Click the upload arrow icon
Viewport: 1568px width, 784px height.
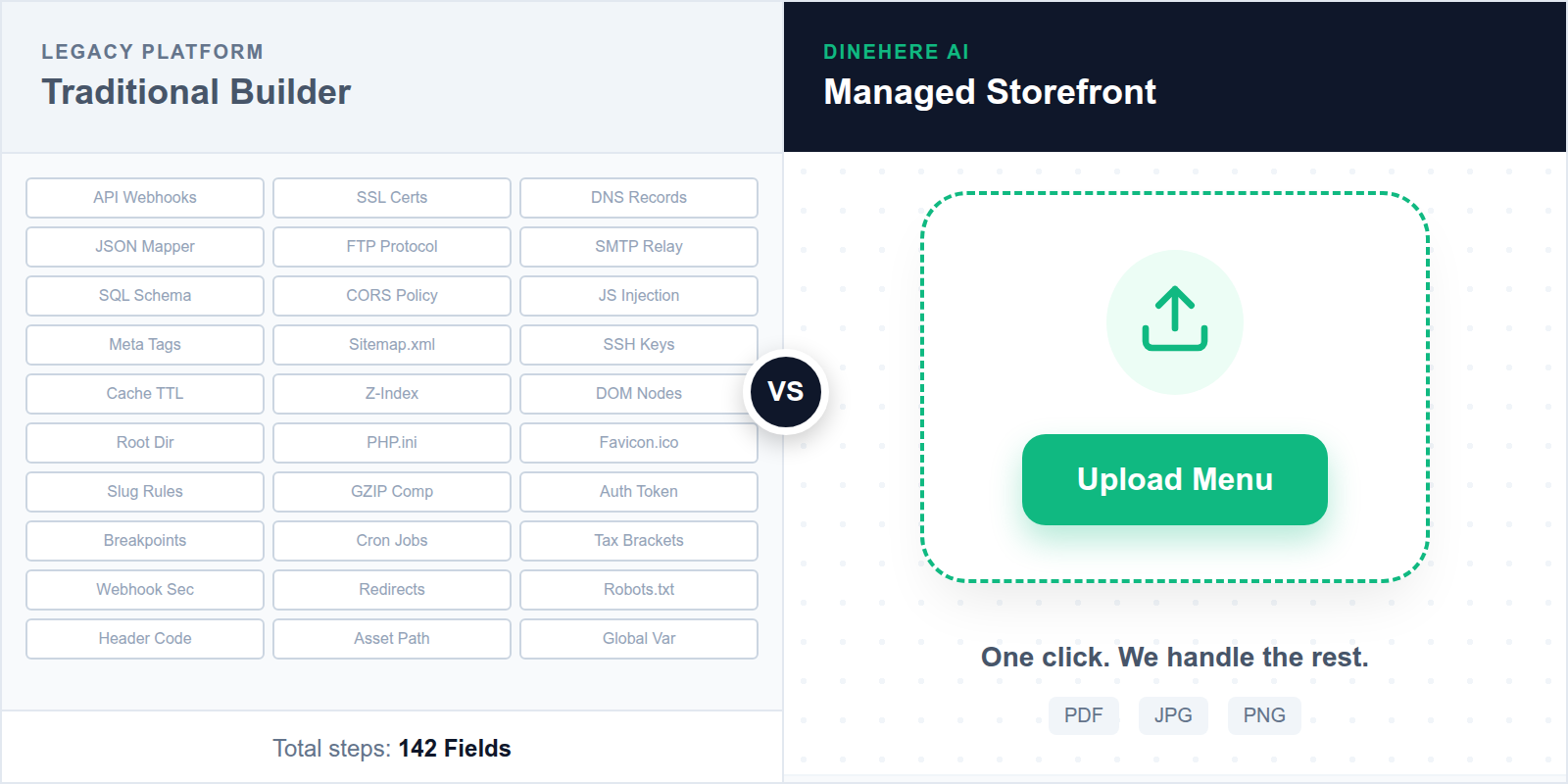(x=1175, y=318)
